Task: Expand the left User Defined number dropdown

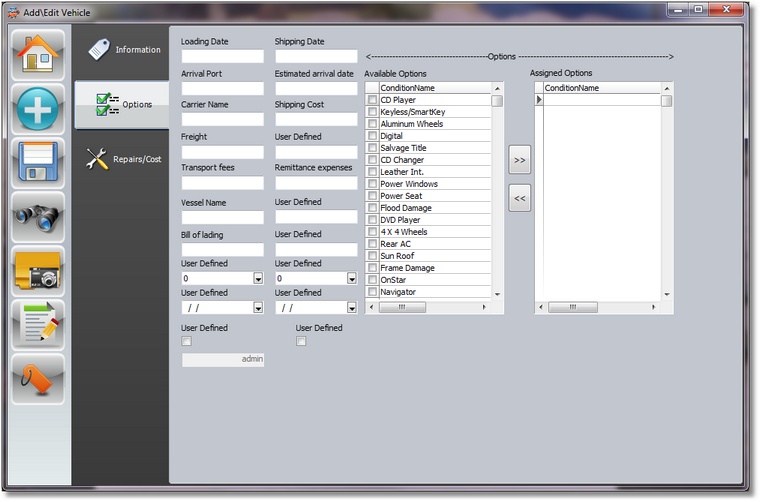Action: (x=258, y=279)
